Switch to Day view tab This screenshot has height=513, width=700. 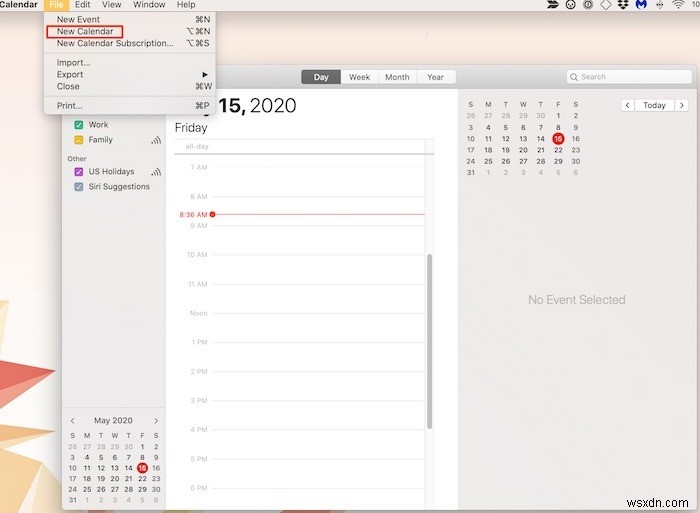321,77
